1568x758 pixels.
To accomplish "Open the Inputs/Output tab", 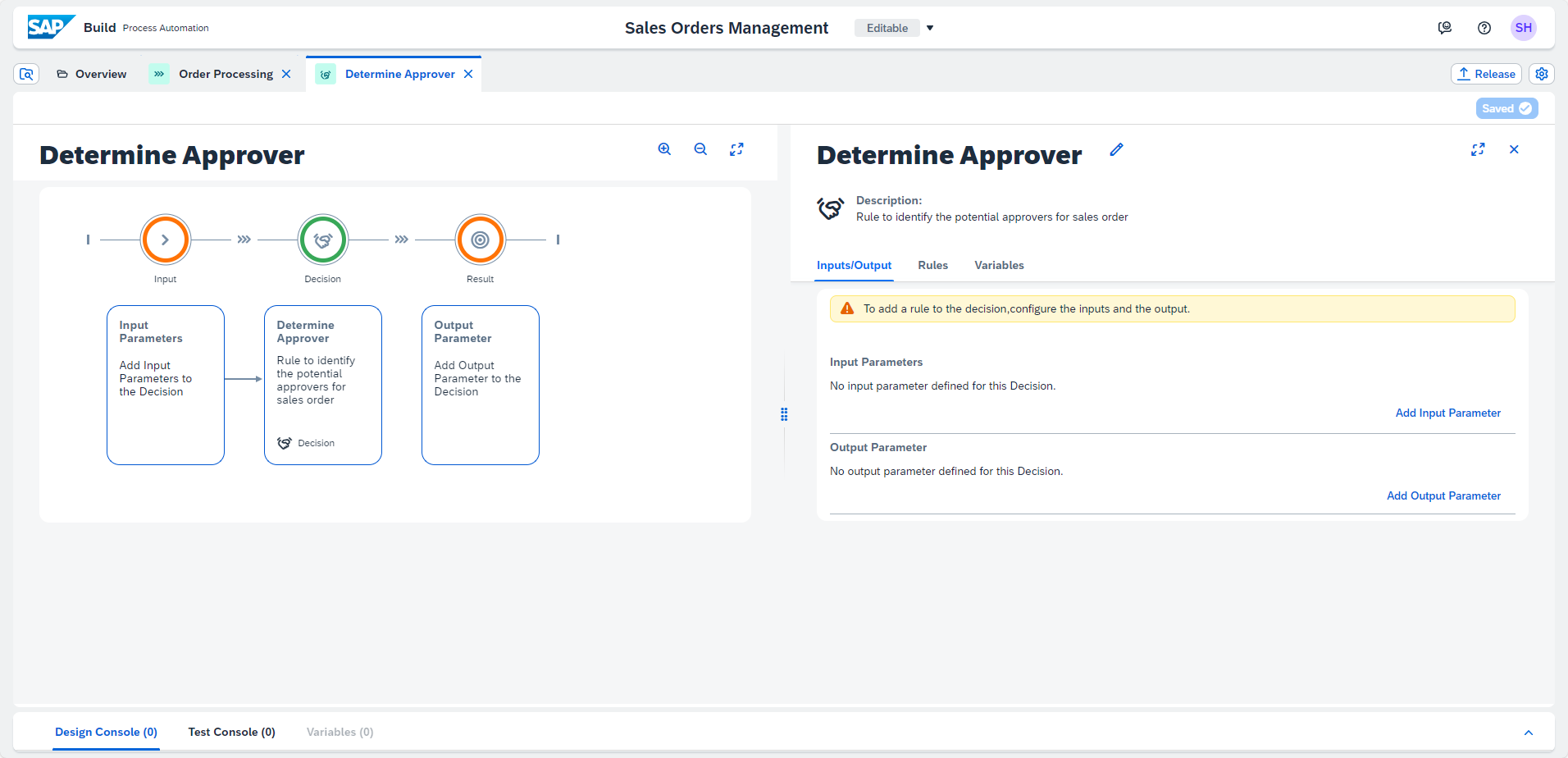I will pos(854,265).
